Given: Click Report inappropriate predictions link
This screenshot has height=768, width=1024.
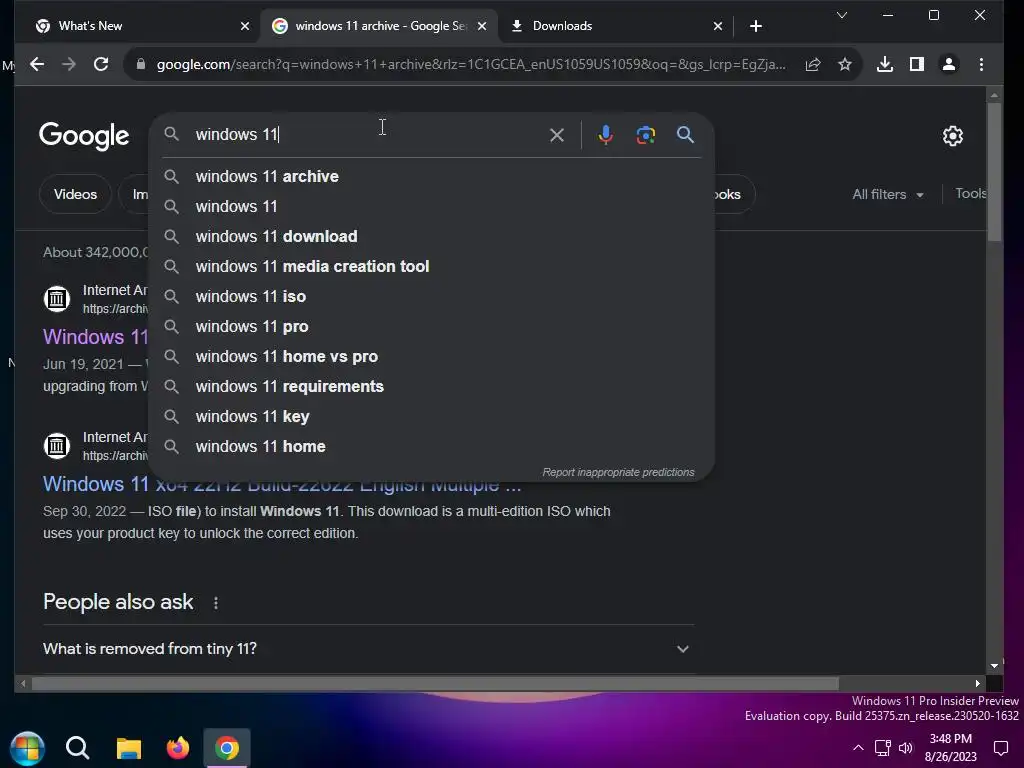Looking at the screenshot, I should click(x=618, y=472).
